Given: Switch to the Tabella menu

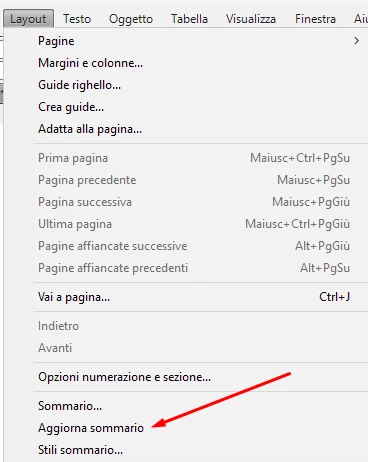Looking at the screenshot, I should (189, 19).
